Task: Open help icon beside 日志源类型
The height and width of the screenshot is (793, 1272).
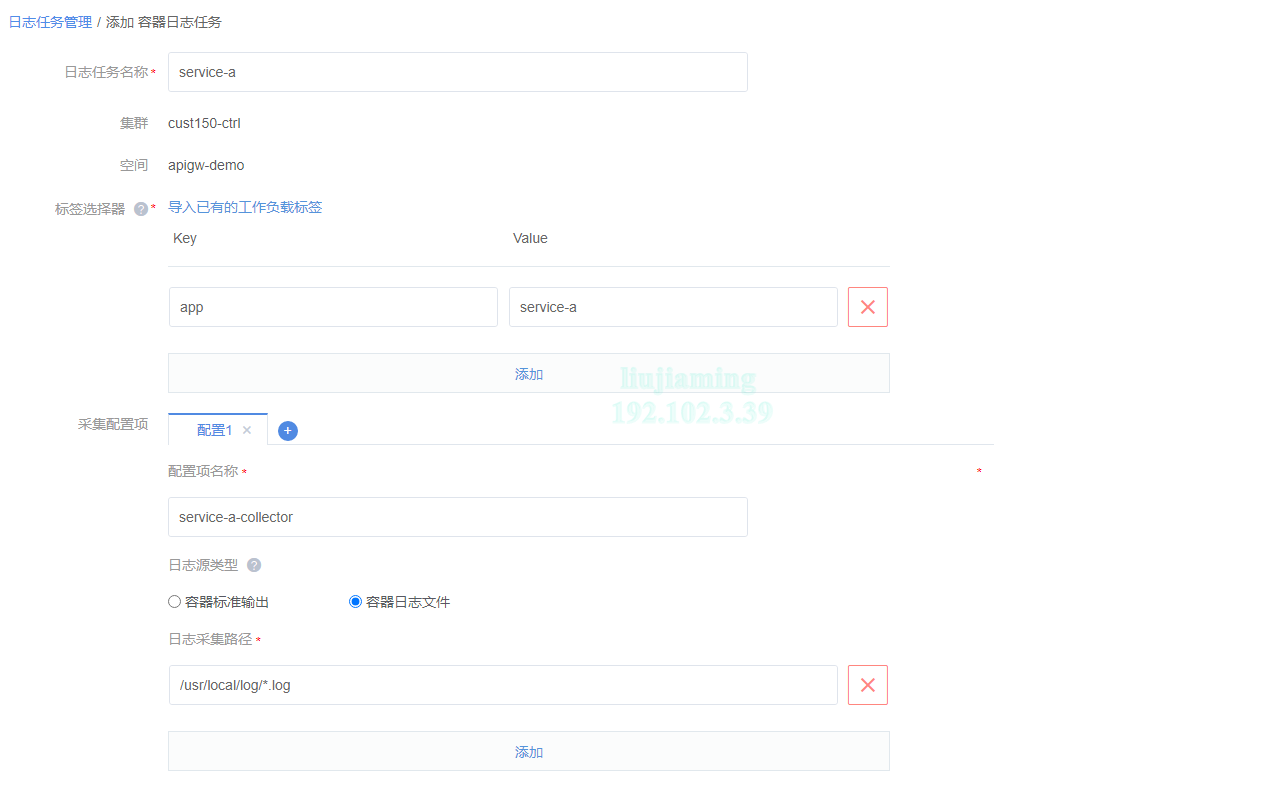Action: (x=254, y=565)
